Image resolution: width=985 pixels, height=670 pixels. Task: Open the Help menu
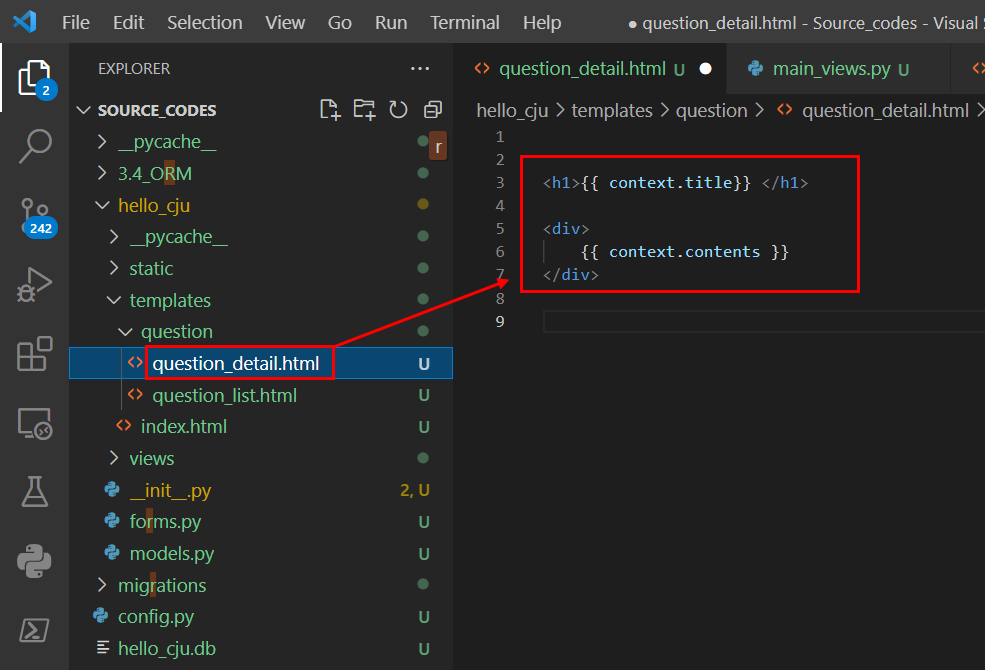[x=541, y=23]
